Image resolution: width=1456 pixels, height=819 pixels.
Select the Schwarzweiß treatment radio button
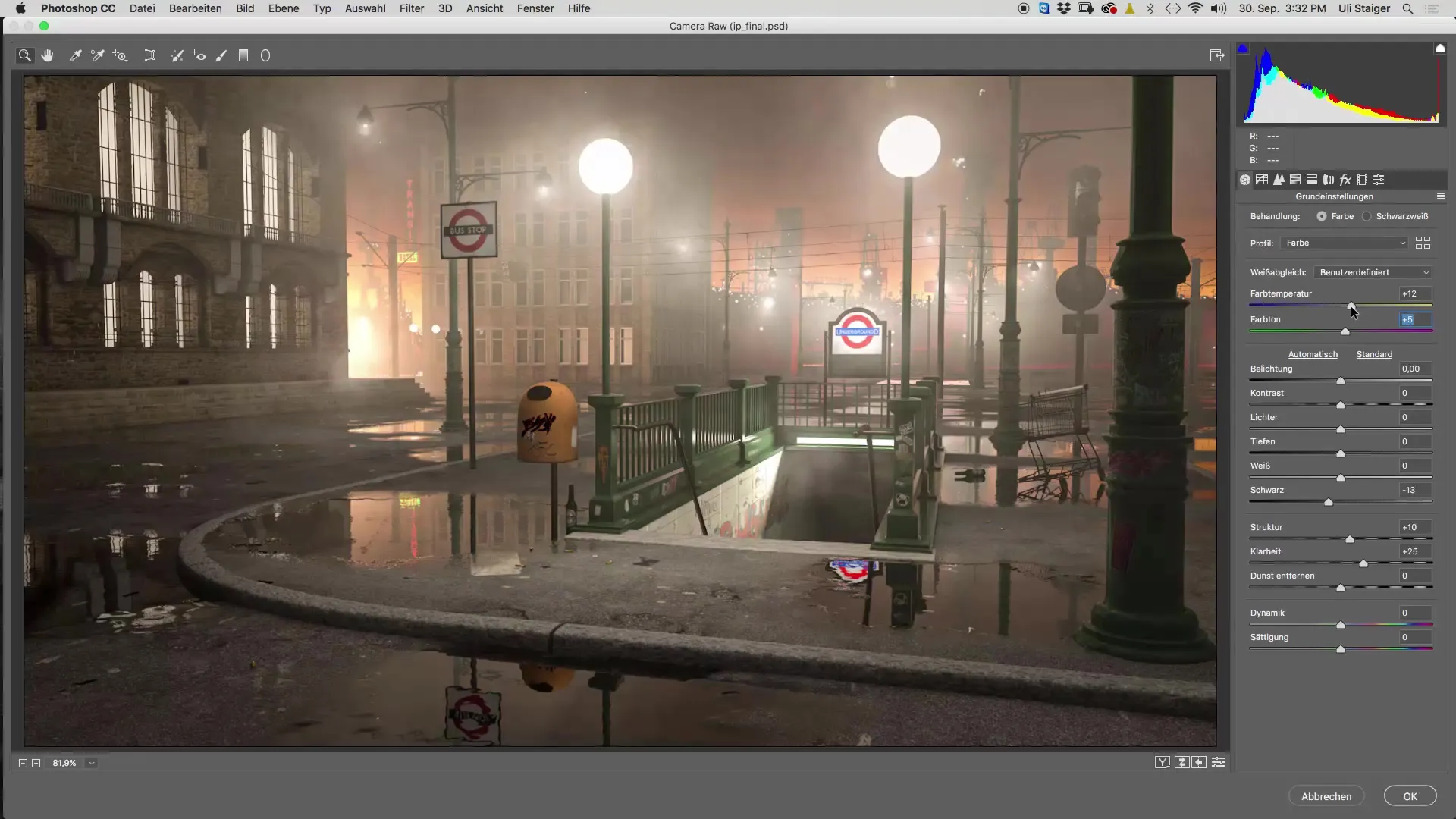coord(1367,216)
